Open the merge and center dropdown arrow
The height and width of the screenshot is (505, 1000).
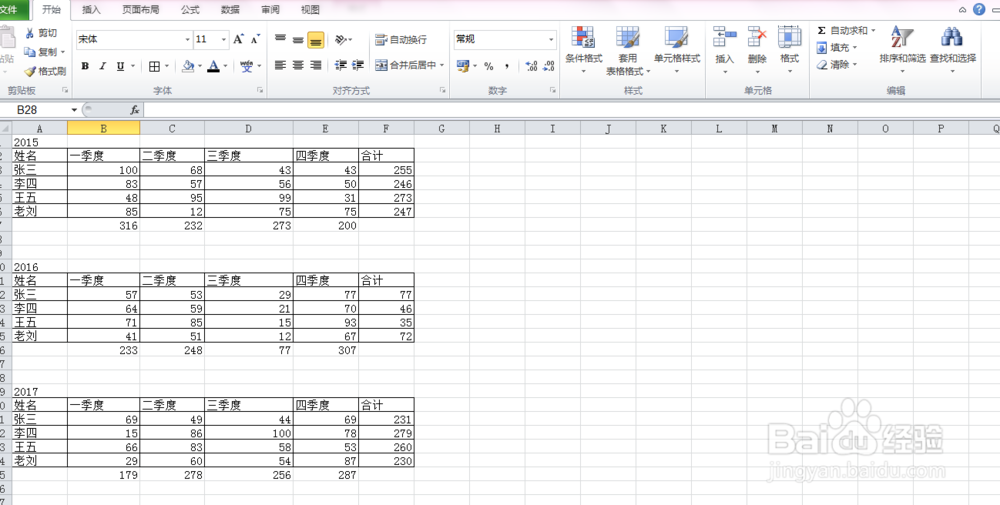[441, 65]
